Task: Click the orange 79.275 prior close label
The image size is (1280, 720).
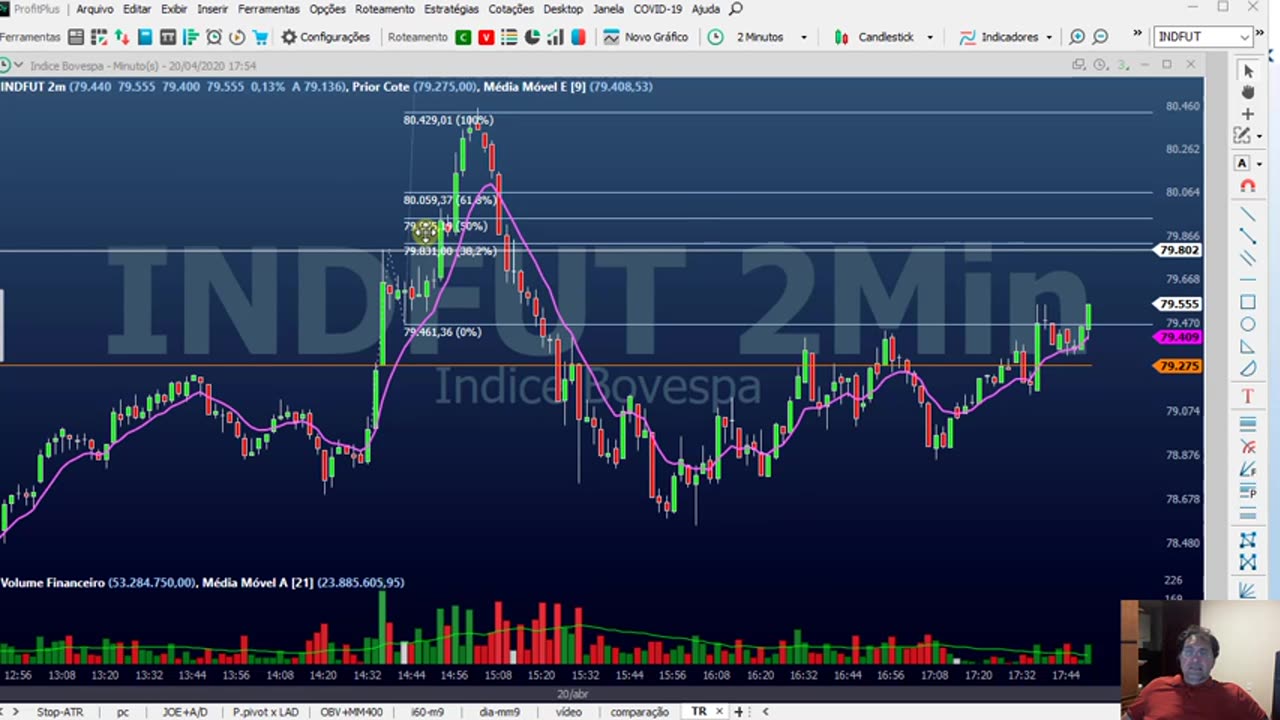Action: point(1178,366)
